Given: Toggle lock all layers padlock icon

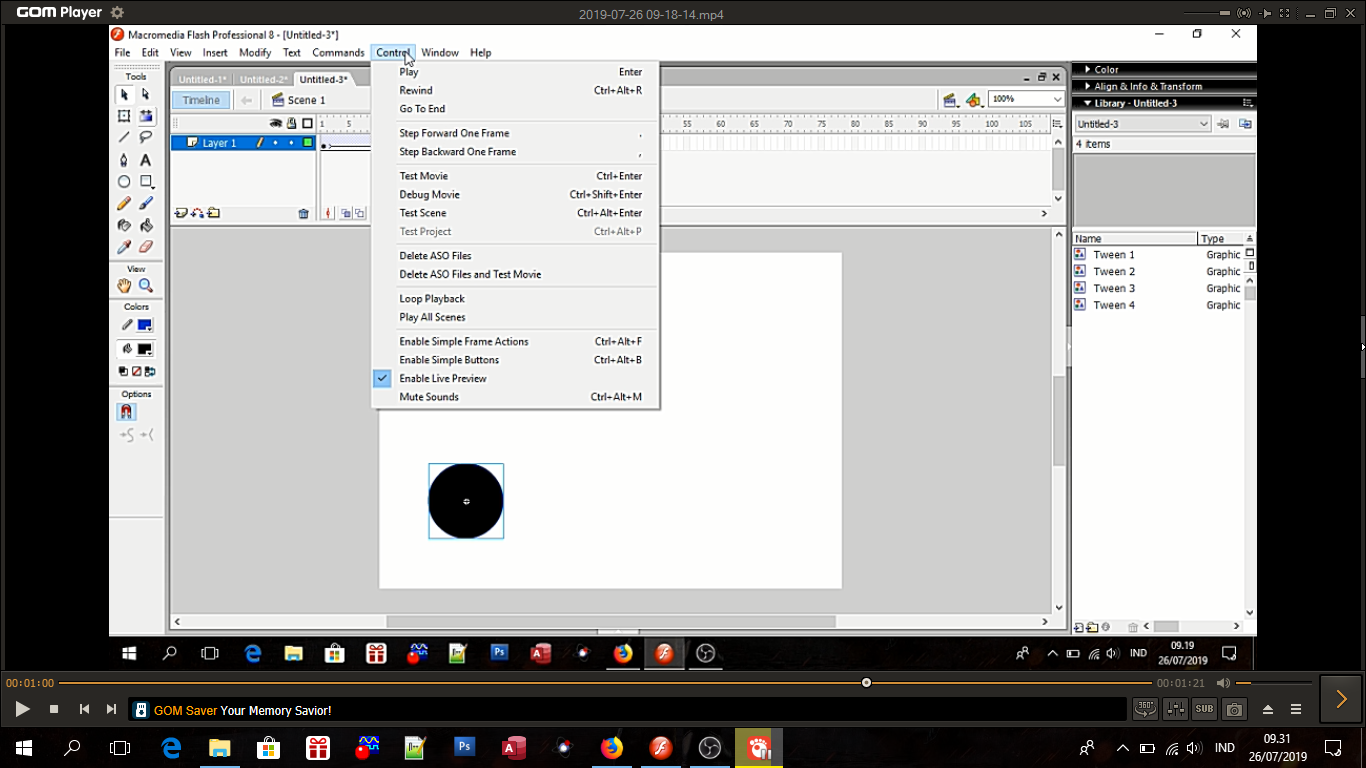Looking at the screenshot, I should 292,123.
